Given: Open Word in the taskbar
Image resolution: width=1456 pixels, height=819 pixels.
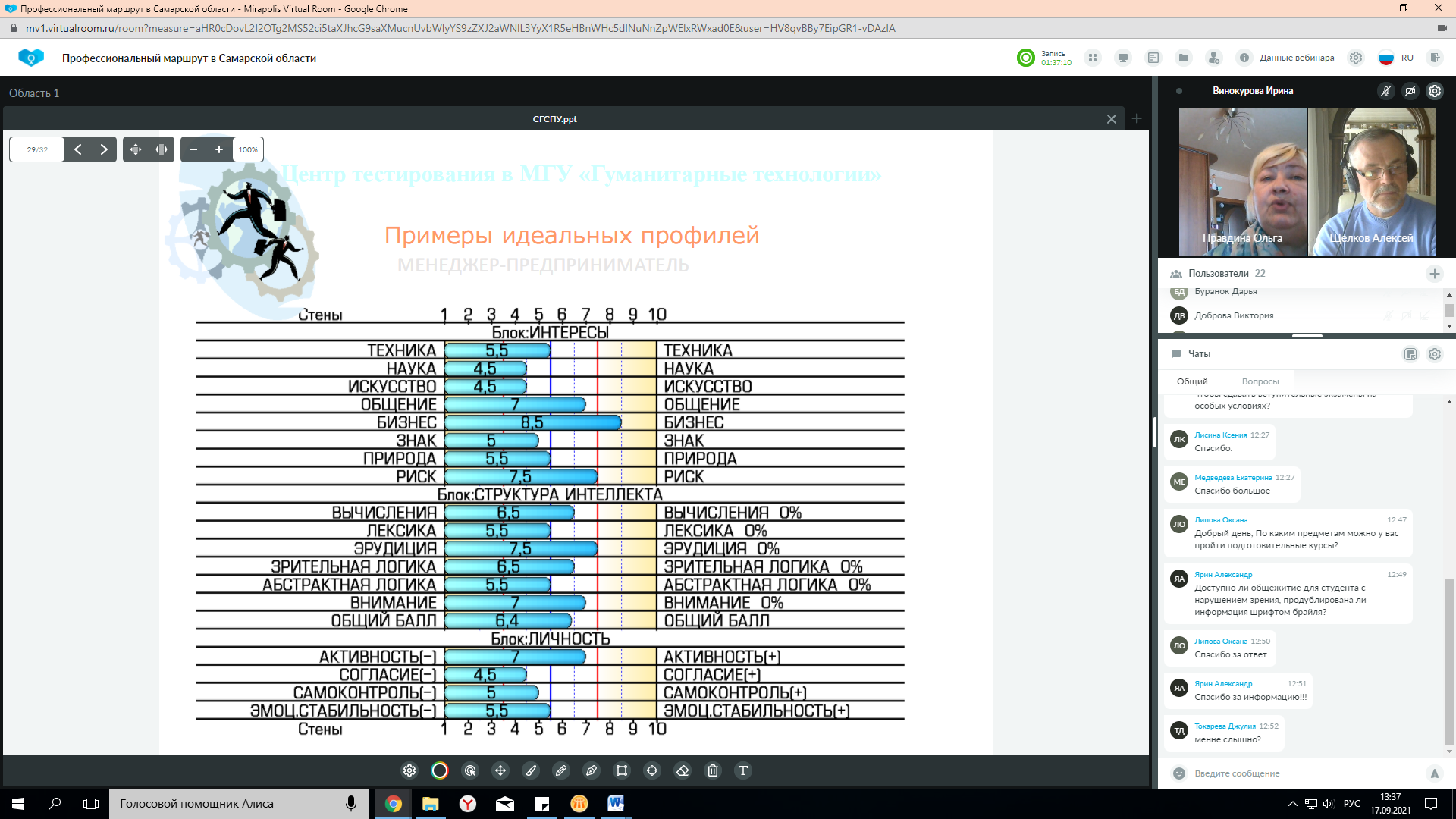Looking at the screenshot, I should tap(616, 804).
